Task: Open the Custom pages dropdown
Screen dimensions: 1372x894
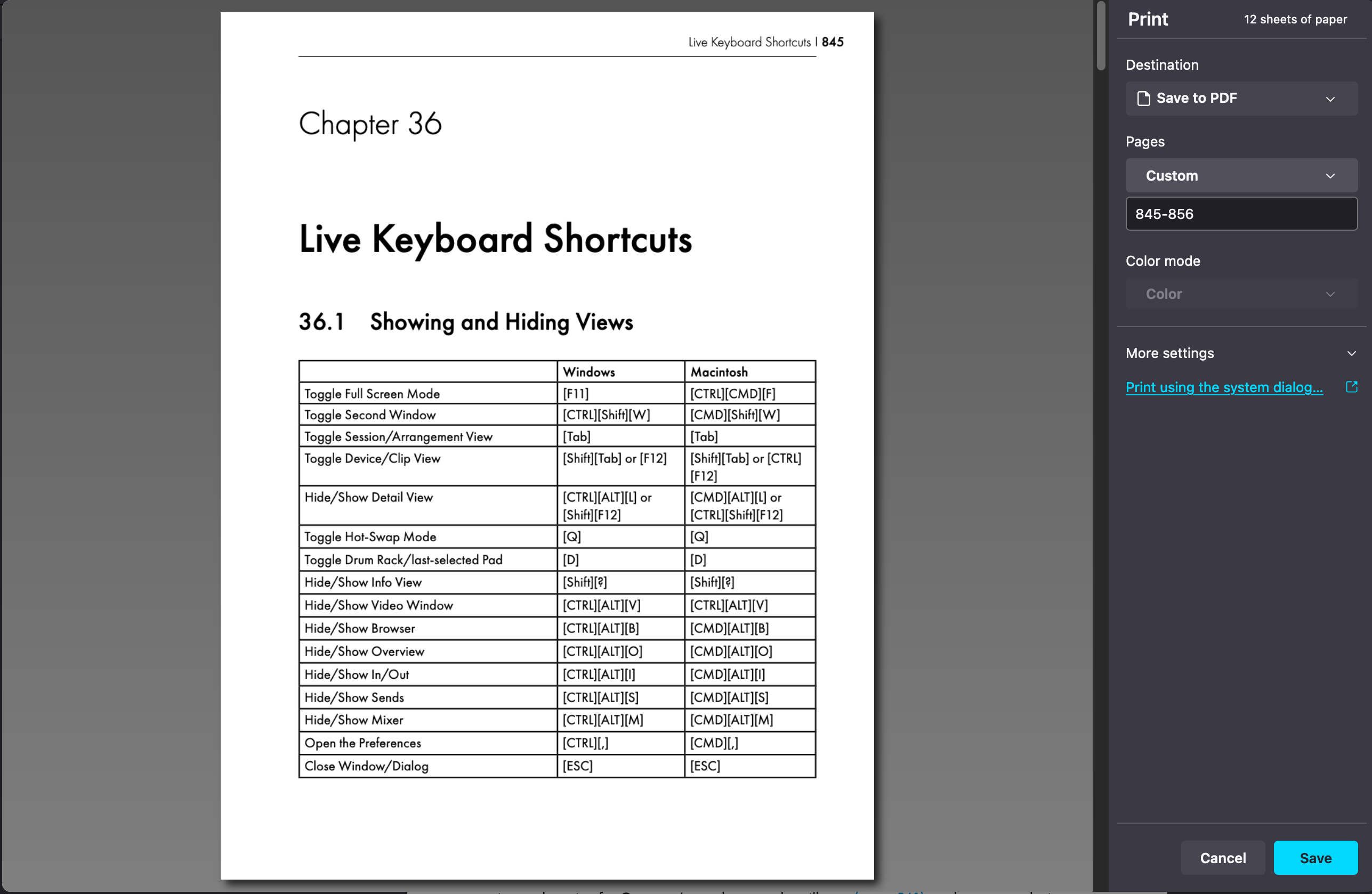Action: pos(1240,176)
